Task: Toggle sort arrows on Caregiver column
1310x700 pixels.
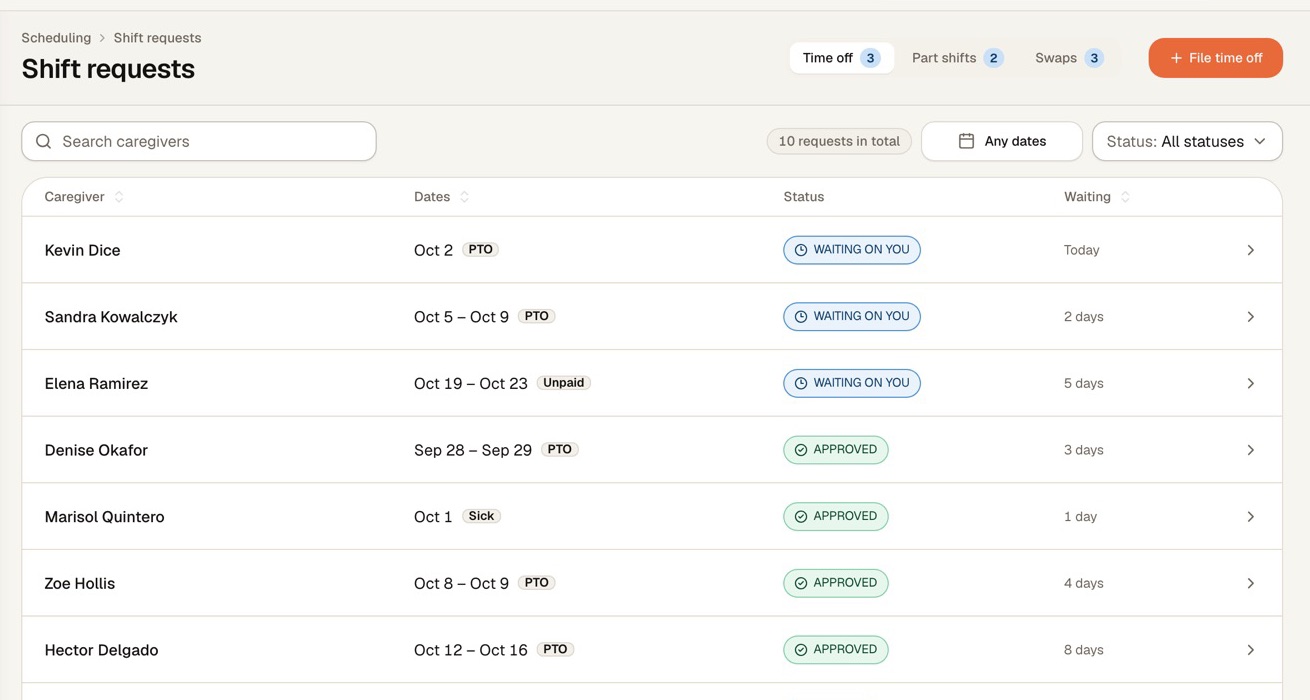Action: point(119,197)
